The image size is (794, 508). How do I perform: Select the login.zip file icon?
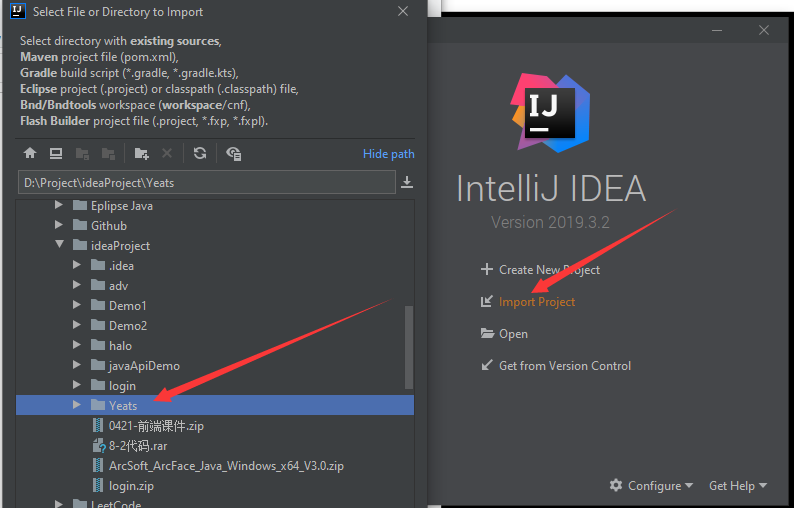point(98,485)
